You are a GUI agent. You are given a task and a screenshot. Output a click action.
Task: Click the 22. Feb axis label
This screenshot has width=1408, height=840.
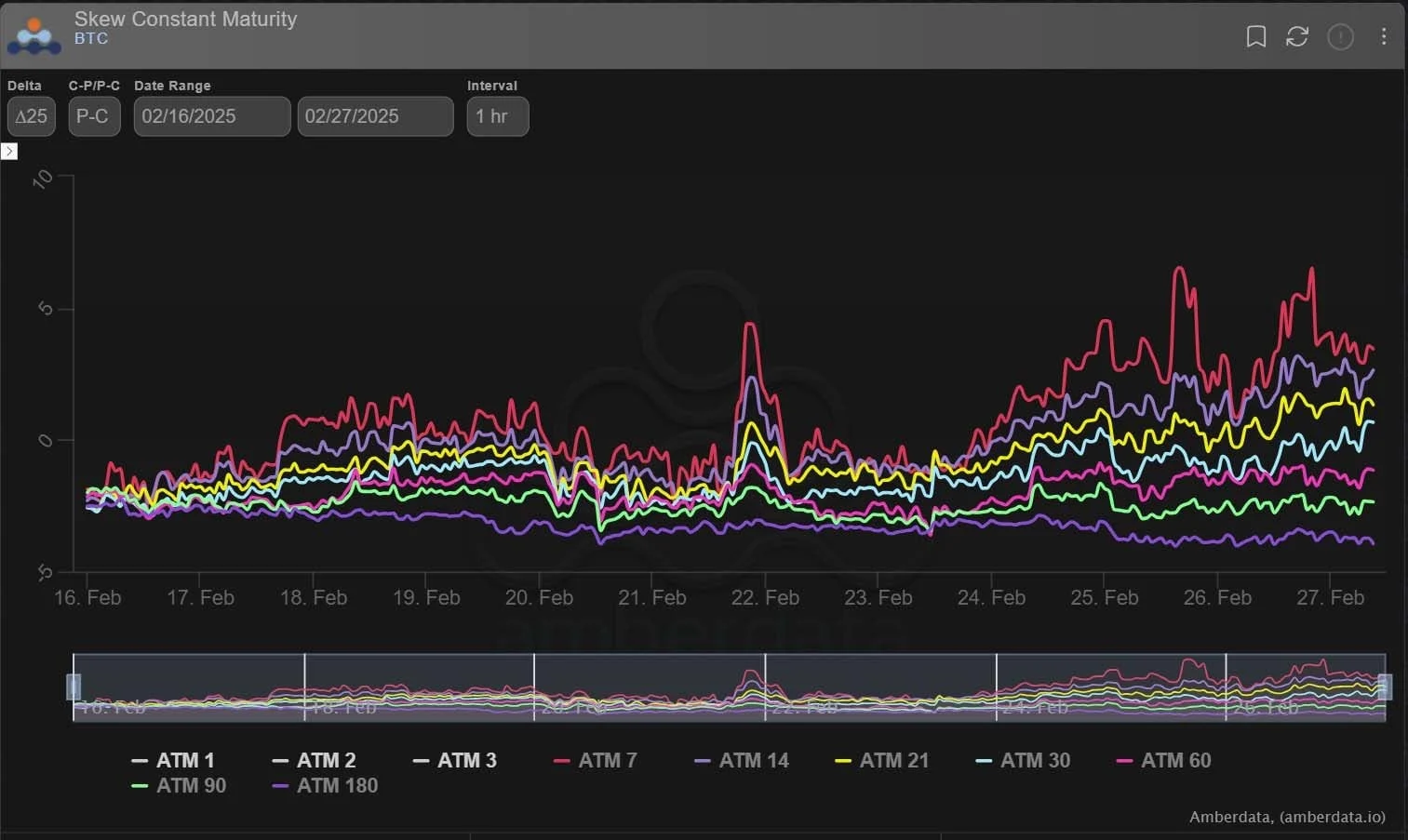765,597
